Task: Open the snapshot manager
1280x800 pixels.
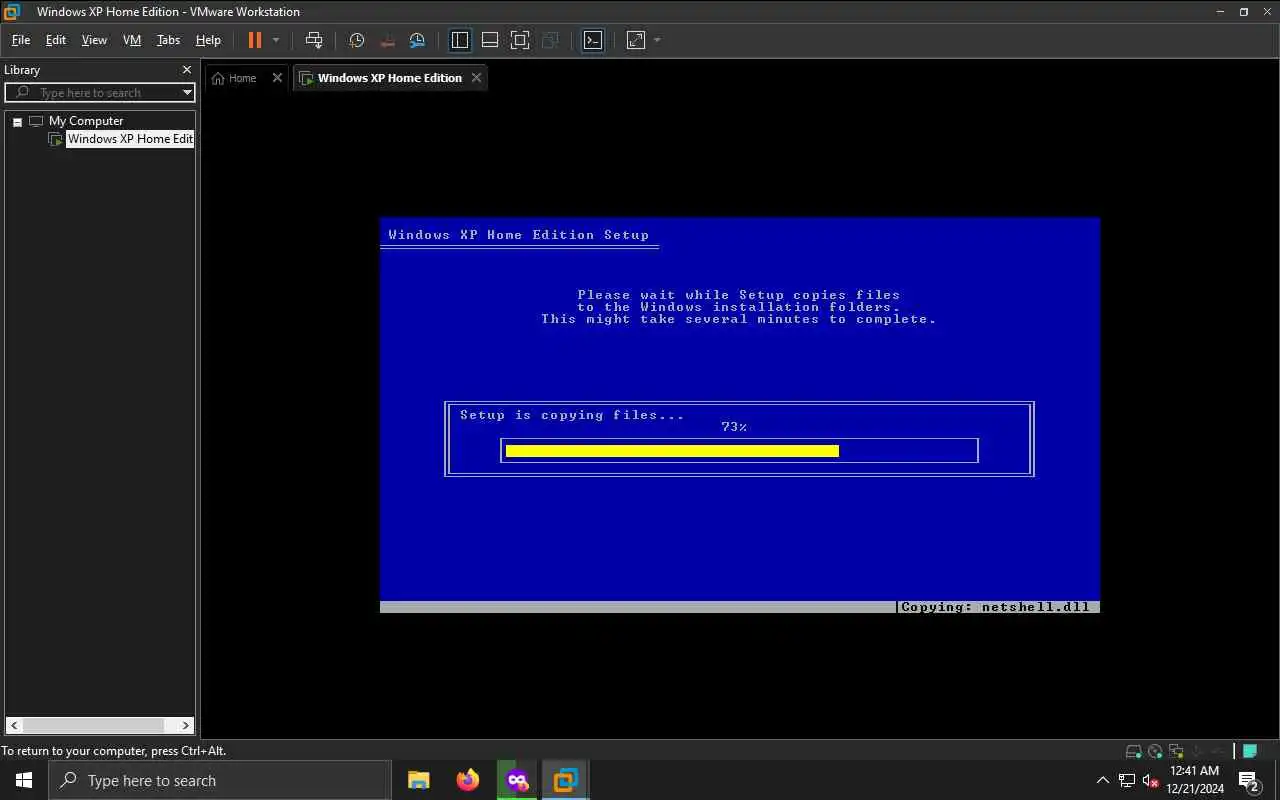Action: pyautogui.click(x=418, y=40)
